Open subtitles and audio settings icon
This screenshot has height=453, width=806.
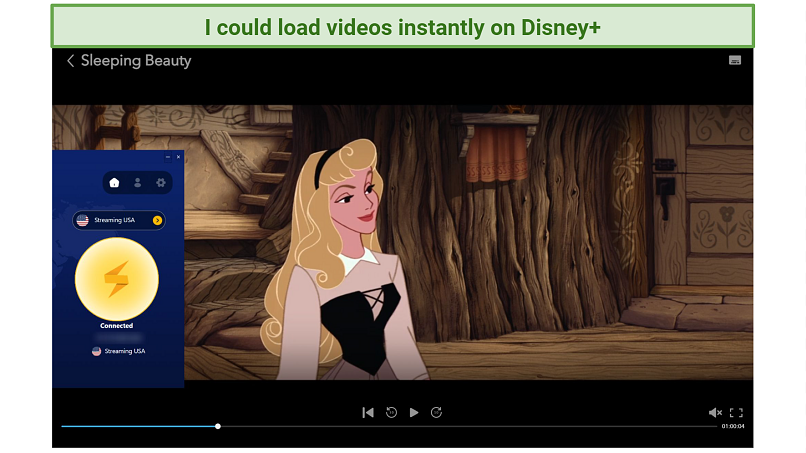point(735,60)
